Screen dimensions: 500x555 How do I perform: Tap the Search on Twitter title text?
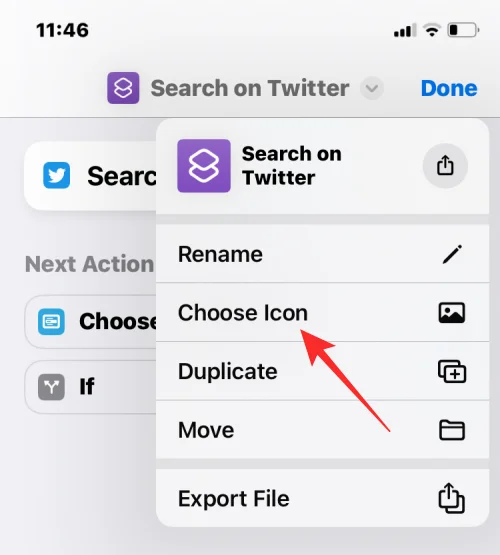250,88
